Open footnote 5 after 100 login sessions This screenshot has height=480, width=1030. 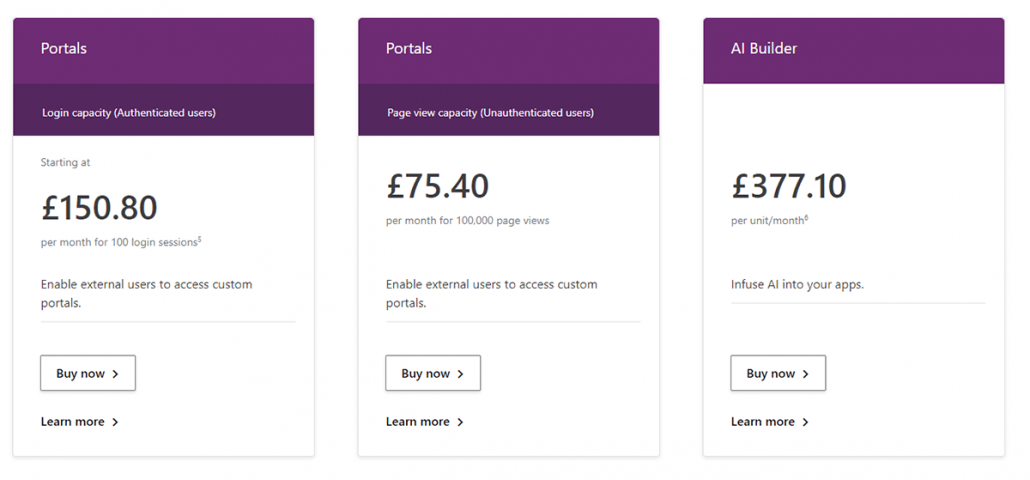pos(200,239)
